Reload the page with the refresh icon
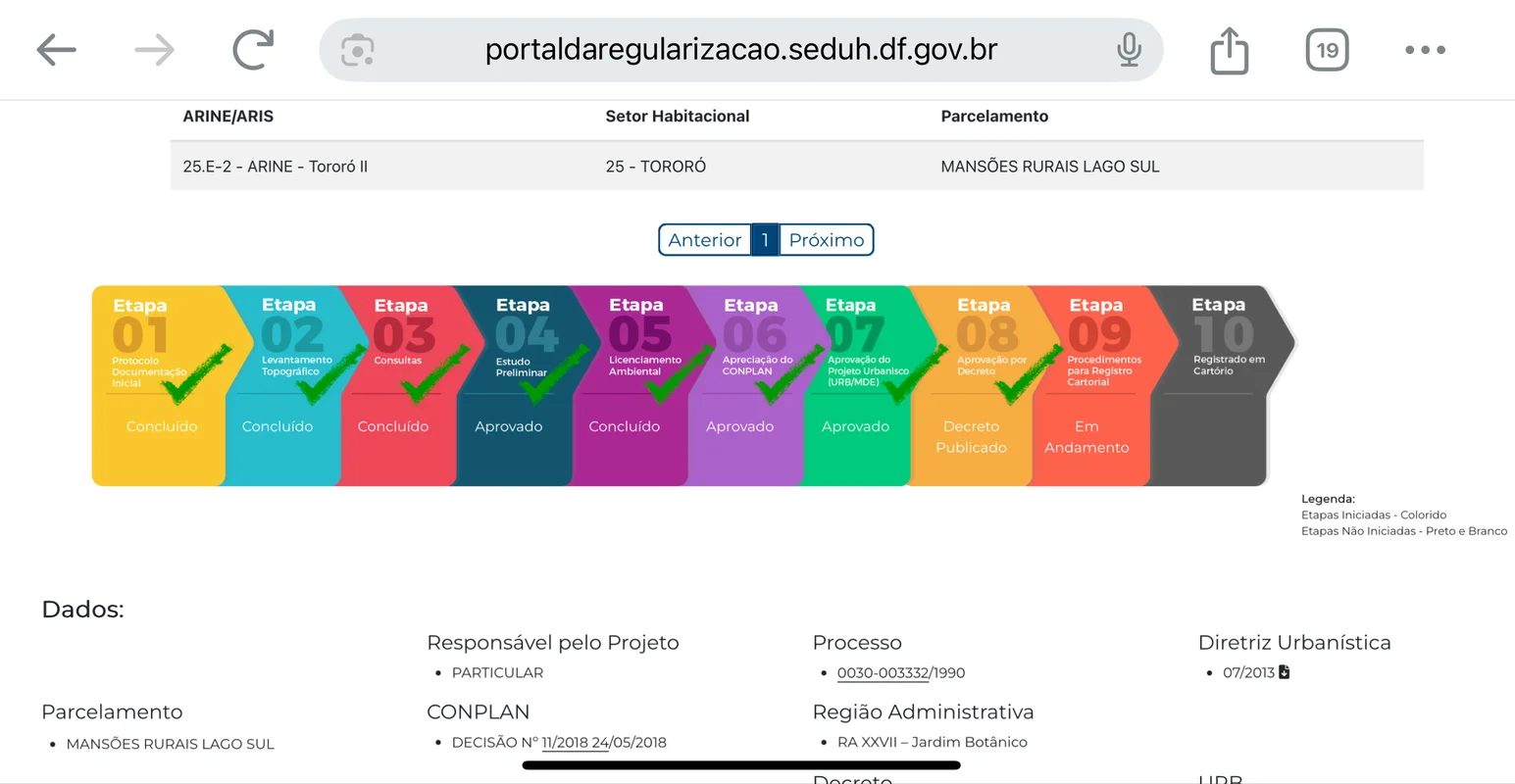 253,50
